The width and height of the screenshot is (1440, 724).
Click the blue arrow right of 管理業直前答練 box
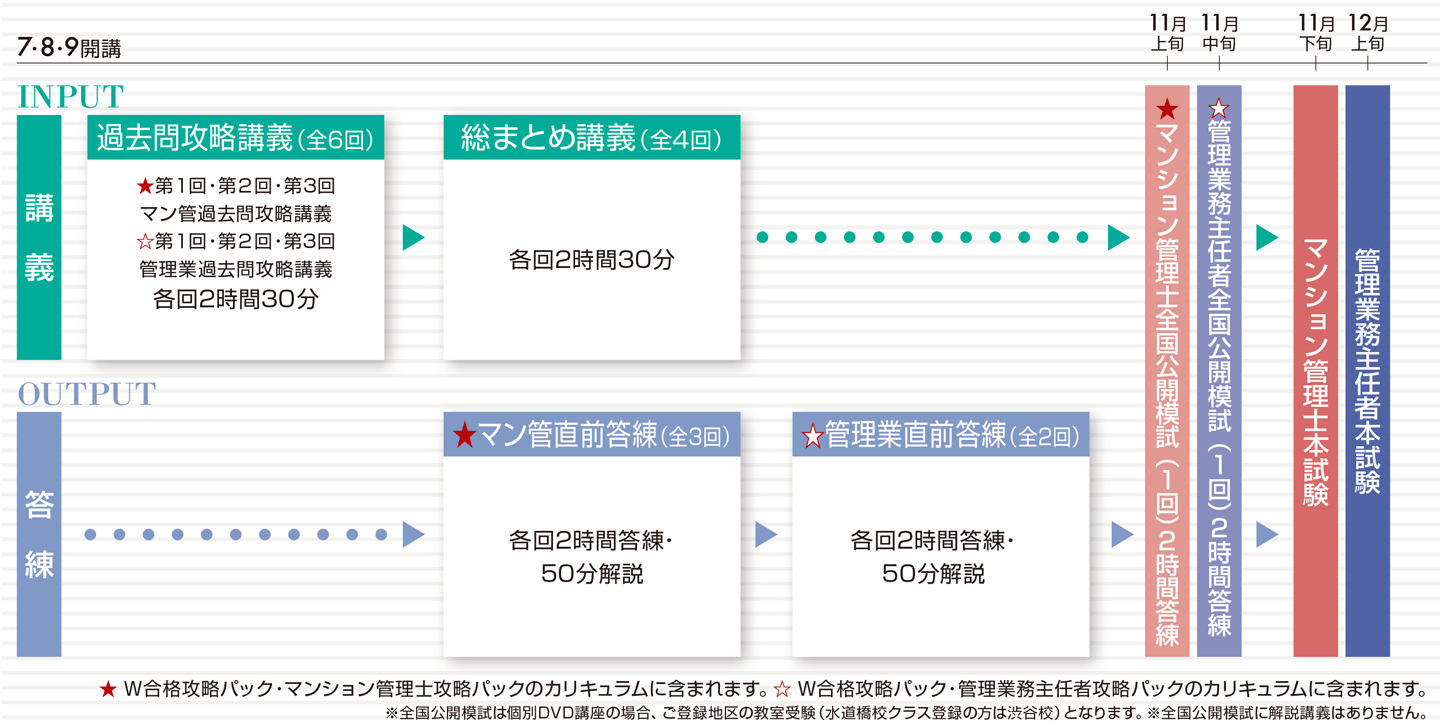(x=1121, y=534)
